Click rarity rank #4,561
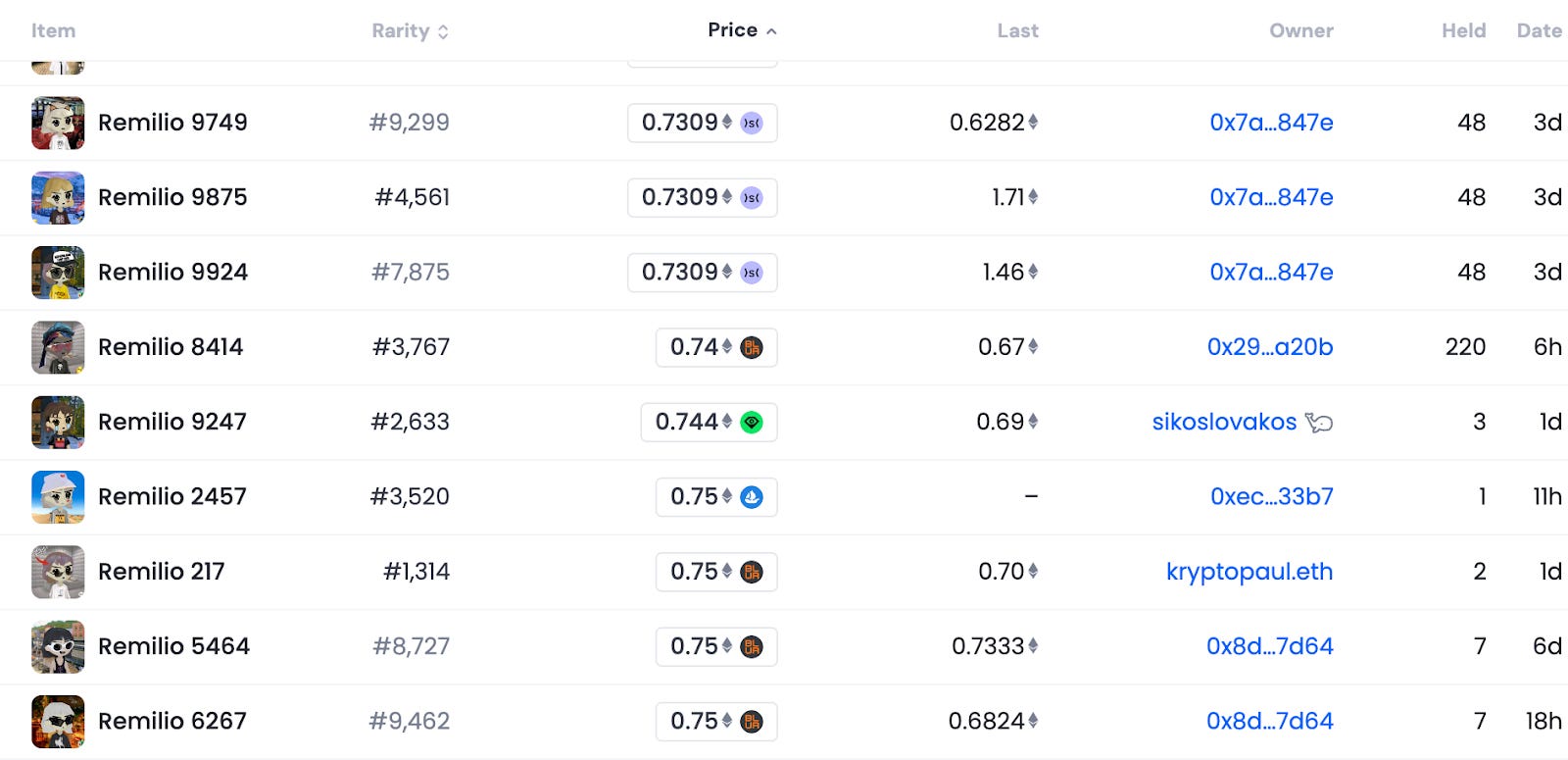This screenshot has width=1568, height=760. [413, 197]
